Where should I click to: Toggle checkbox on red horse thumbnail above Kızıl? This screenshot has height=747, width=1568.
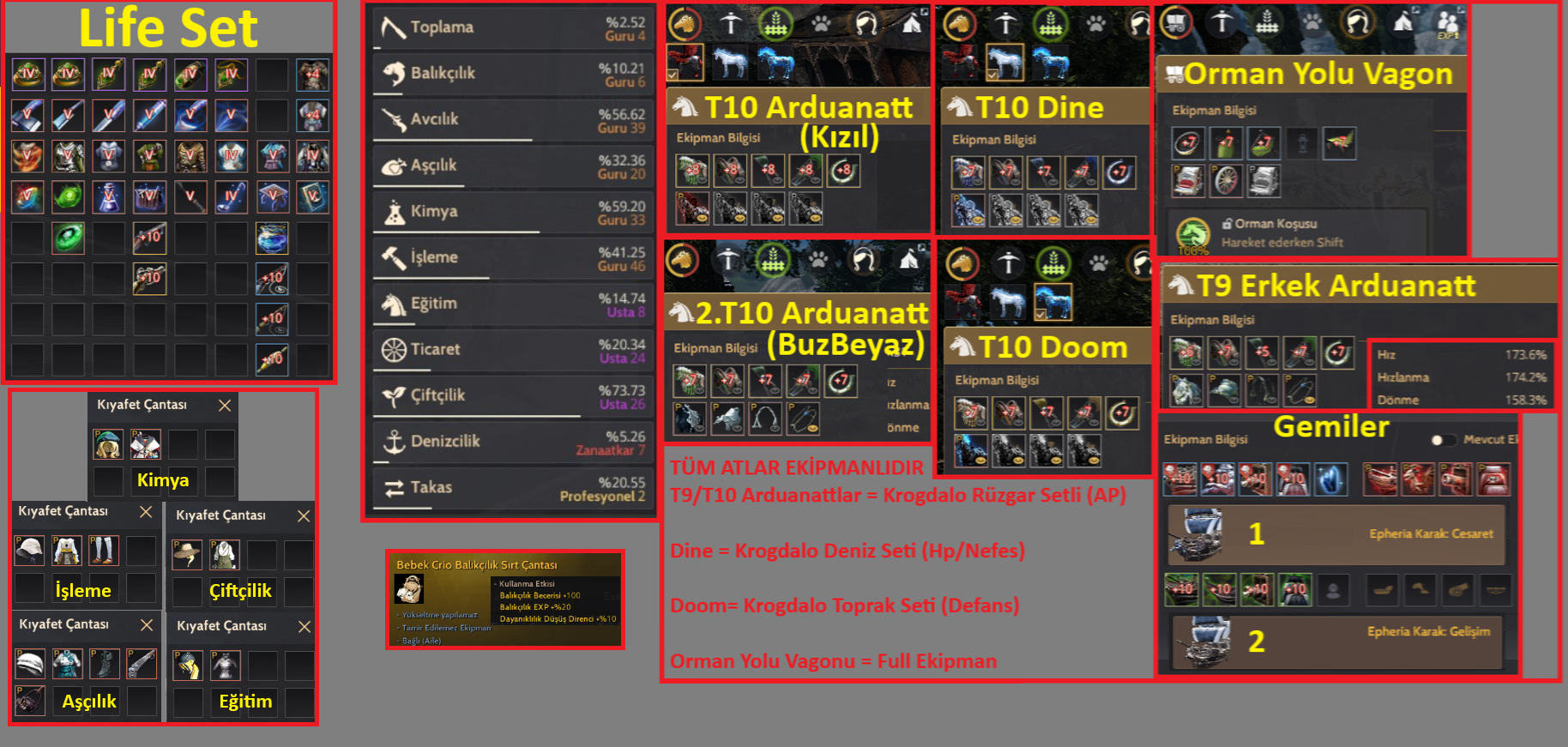672,75
